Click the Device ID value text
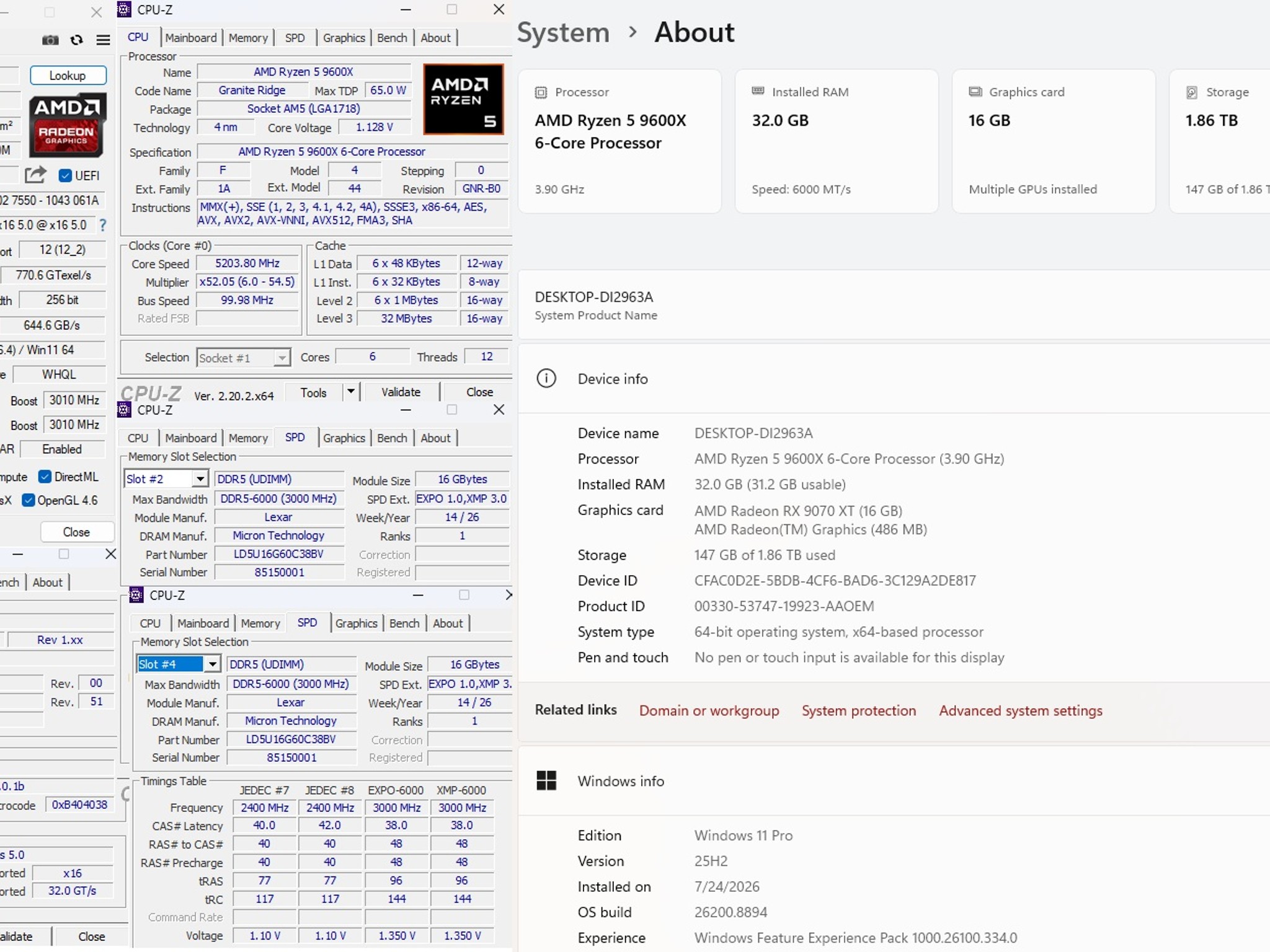This screenshot has height=952, width=1270. coord(835,581)
